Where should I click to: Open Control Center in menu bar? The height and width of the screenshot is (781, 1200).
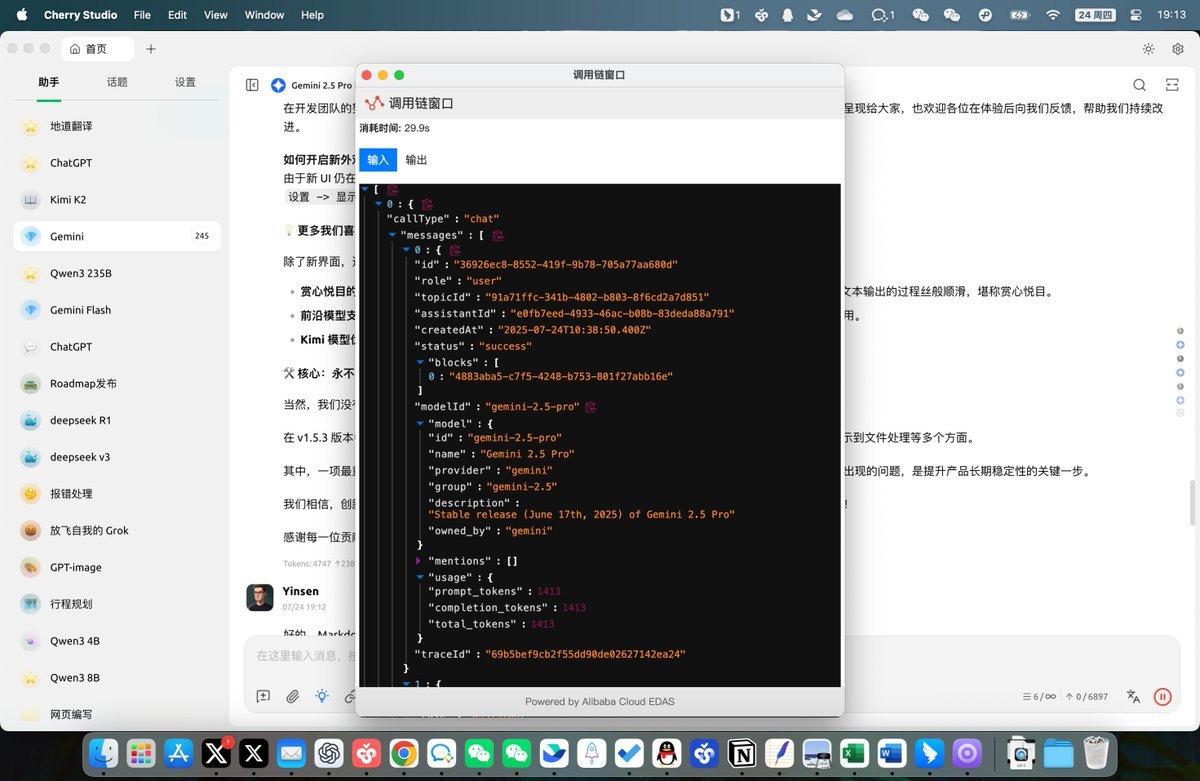(x=1135, y=15)
